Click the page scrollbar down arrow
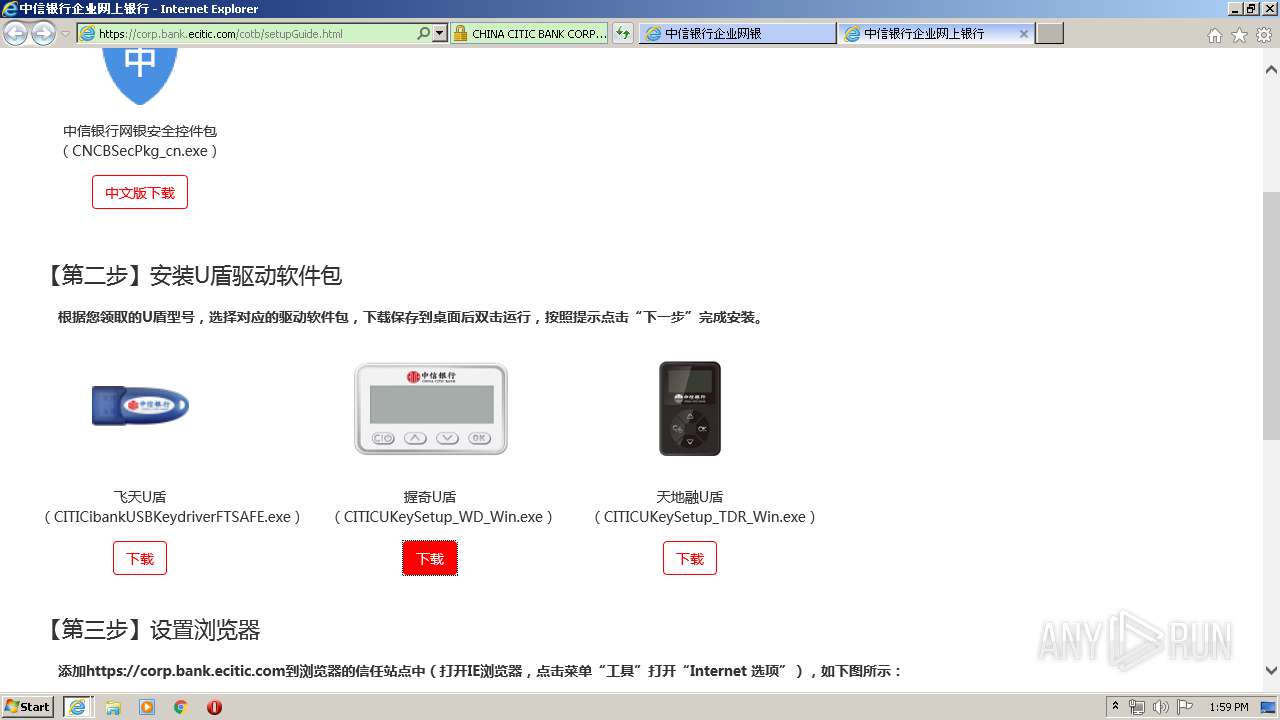The image size is (1280, 720). click(x=1271, y=671)
